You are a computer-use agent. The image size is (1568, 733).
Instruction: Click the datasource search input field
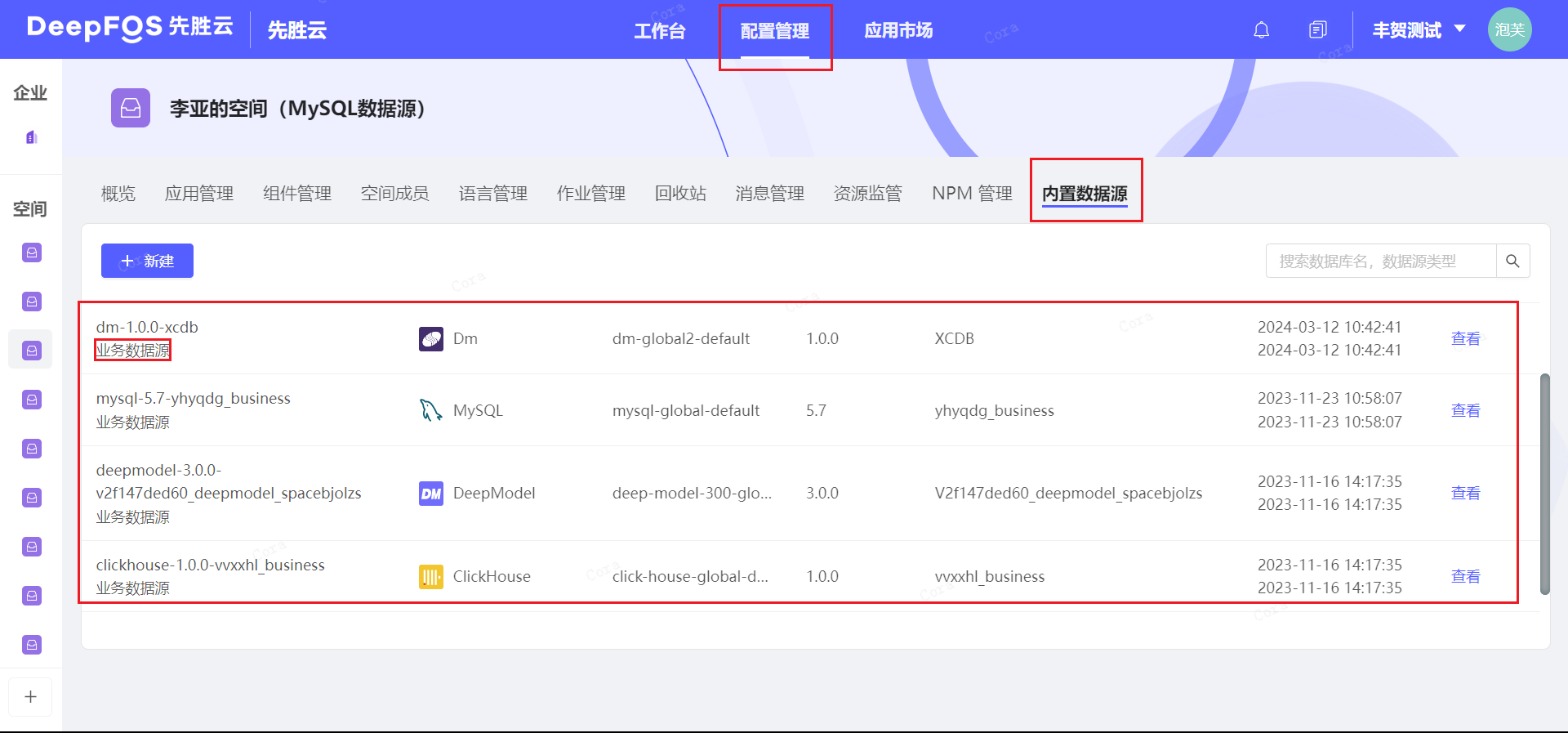click(1381, 261)
